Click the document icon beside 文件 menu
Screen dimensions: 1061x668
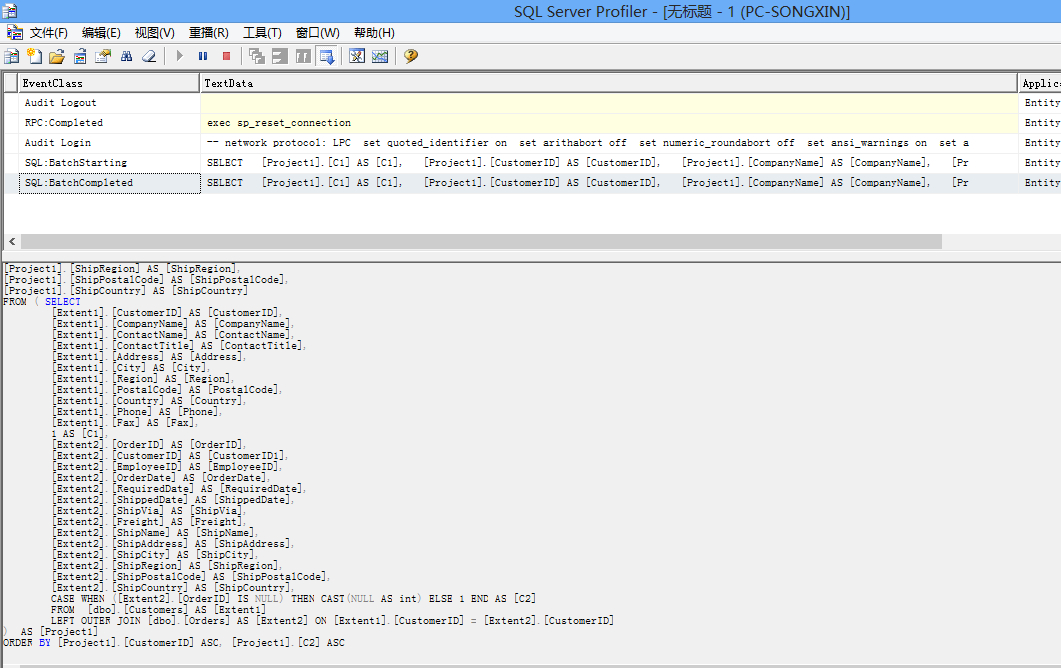14,32
